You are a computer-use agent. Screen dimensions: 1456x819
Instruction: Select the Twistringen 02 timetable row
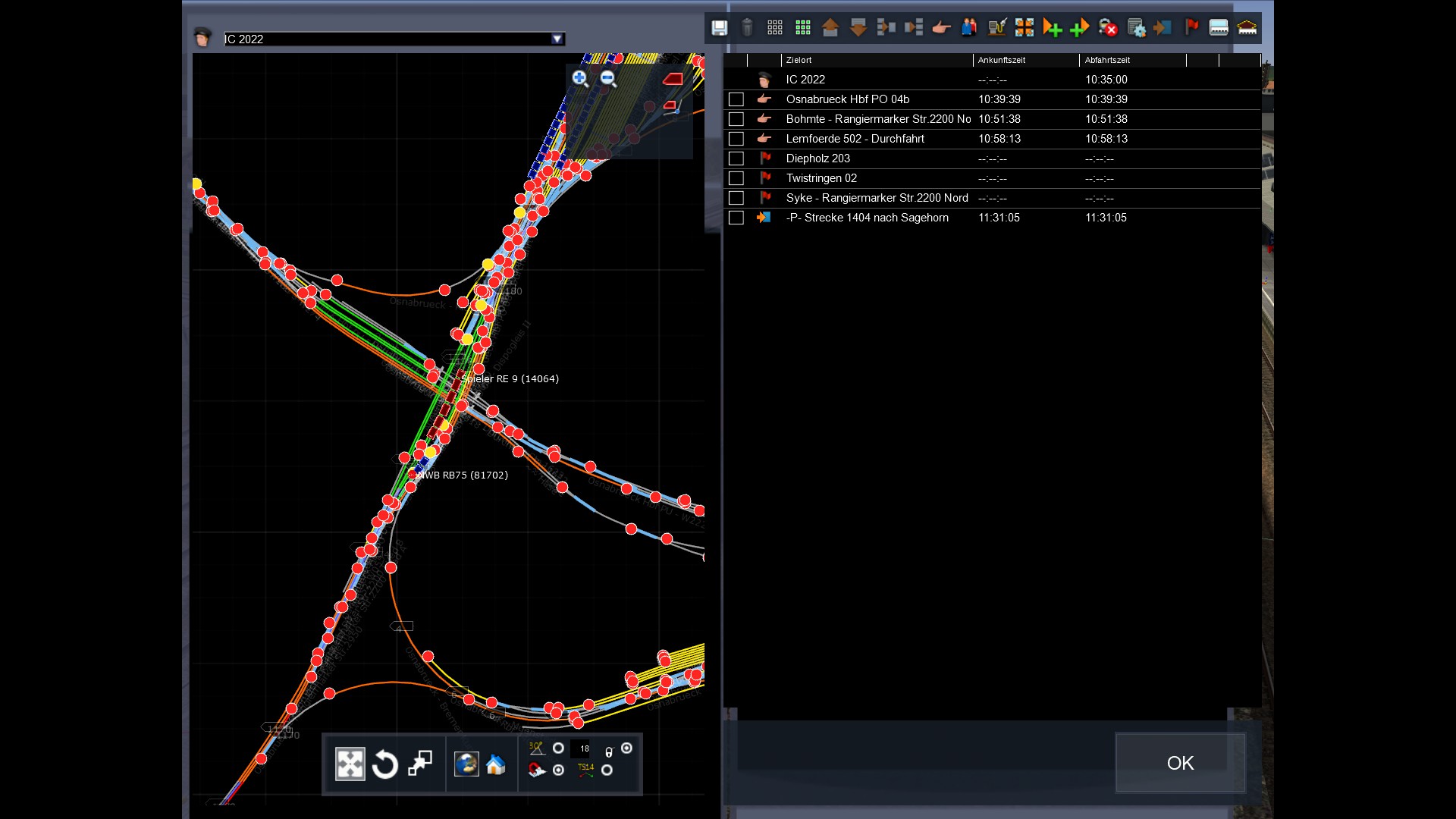[x=821, y=178]
